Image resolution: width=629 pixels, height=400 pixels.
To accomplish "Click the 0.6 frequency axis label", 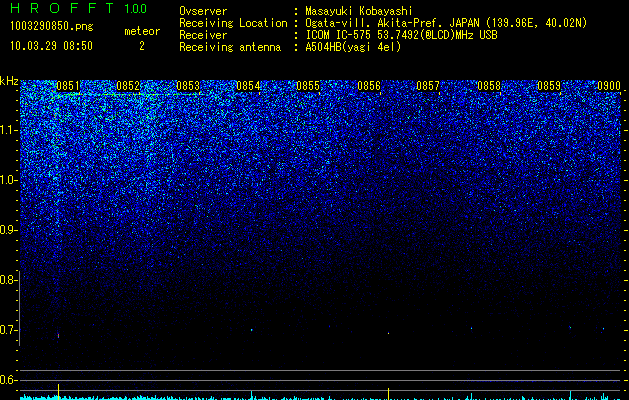I will (x=8, y=380).
